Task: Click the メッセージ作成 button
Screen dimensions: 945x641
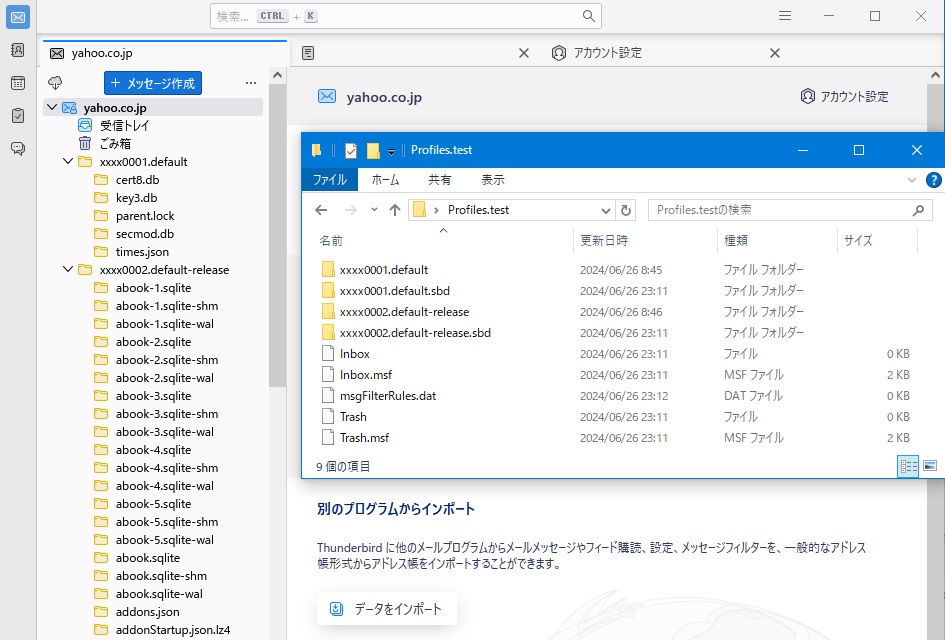Action: point(153,83)
